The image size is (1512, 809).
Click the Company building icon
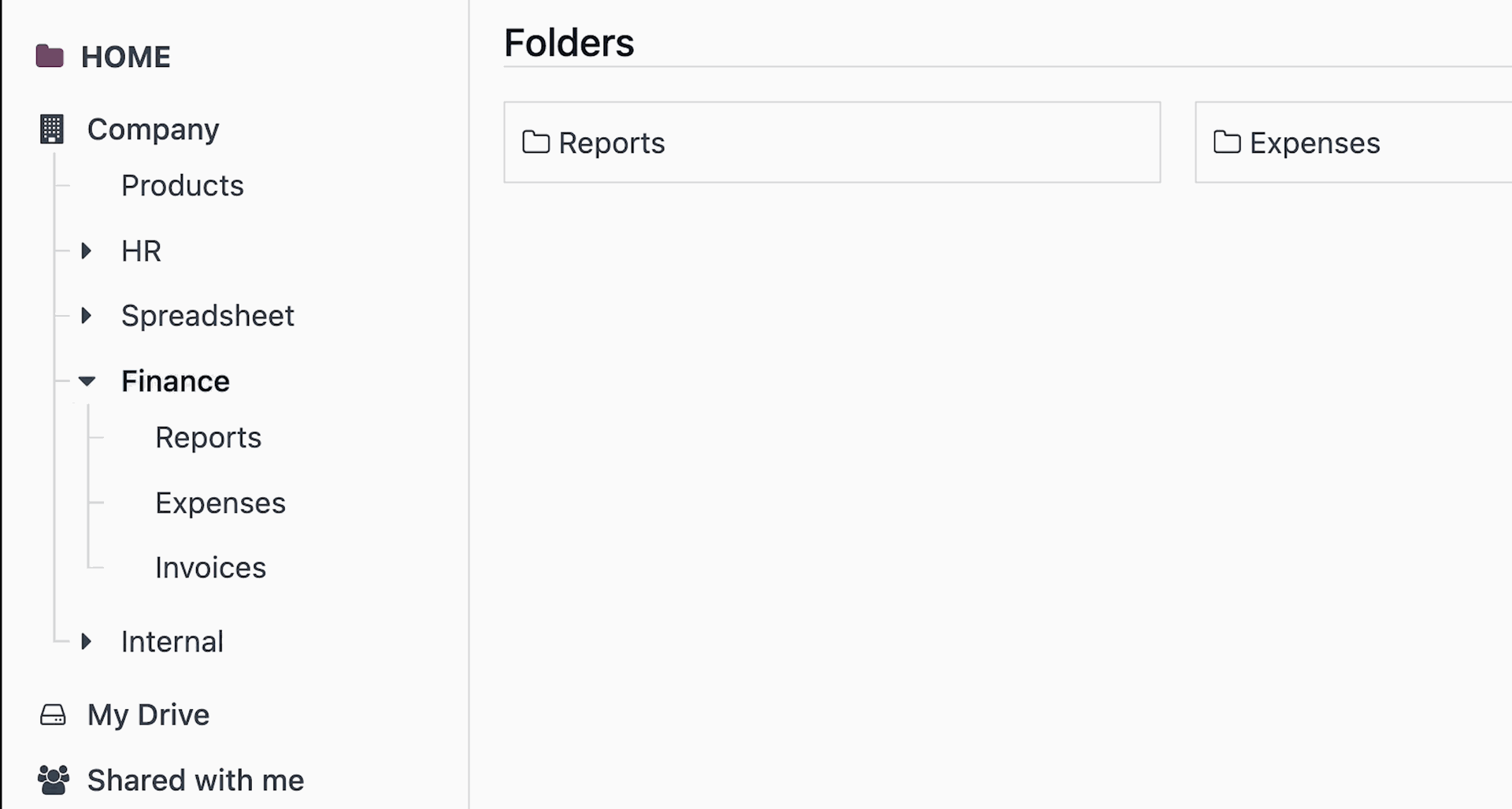52,129
